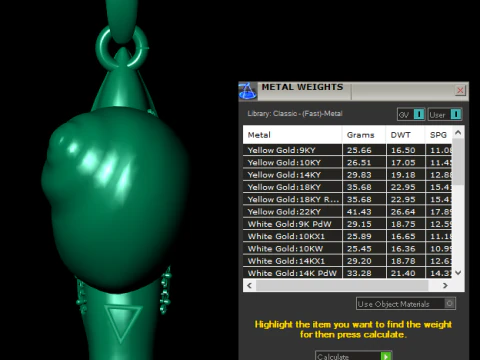Select Yellow Gold:10KY row
The height and width of the screenshot is (360, 480).
point(347,162)
